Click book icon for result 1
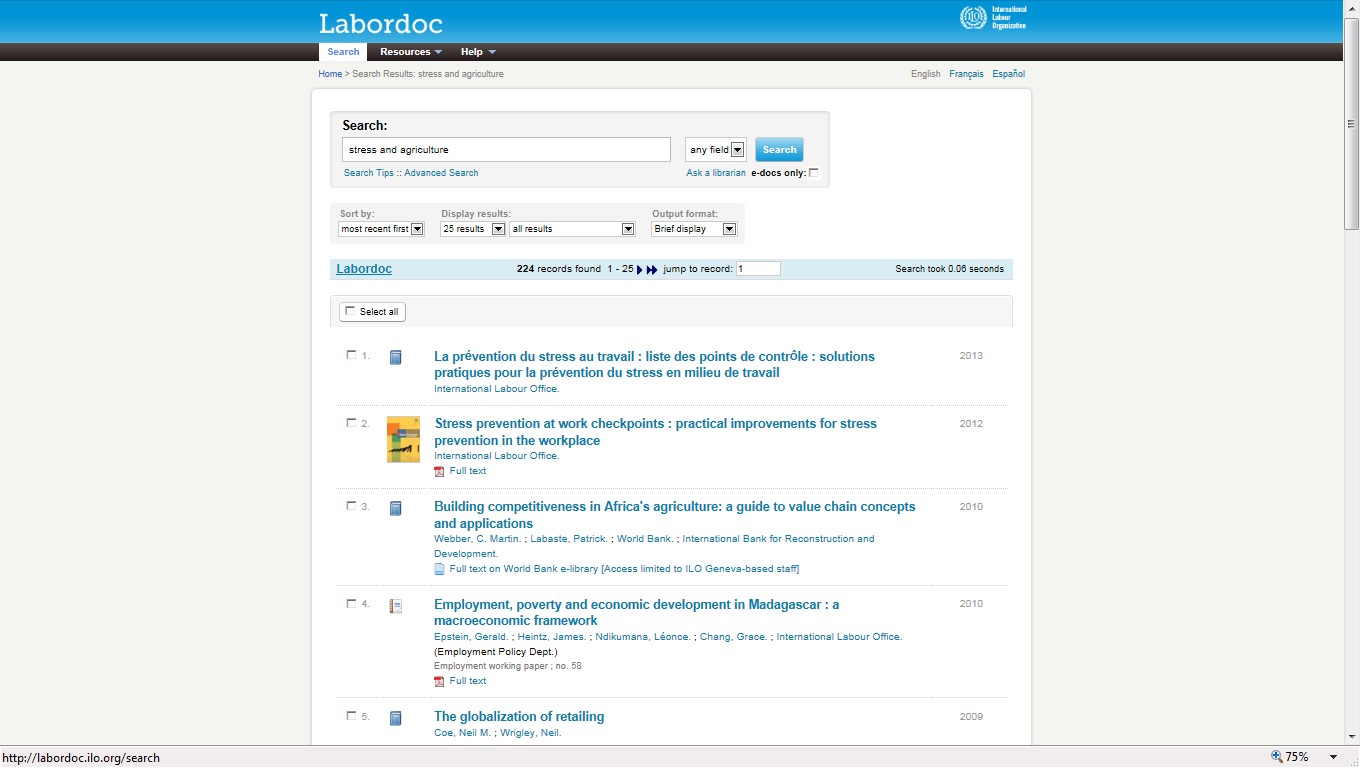 [x=395, y=357]
